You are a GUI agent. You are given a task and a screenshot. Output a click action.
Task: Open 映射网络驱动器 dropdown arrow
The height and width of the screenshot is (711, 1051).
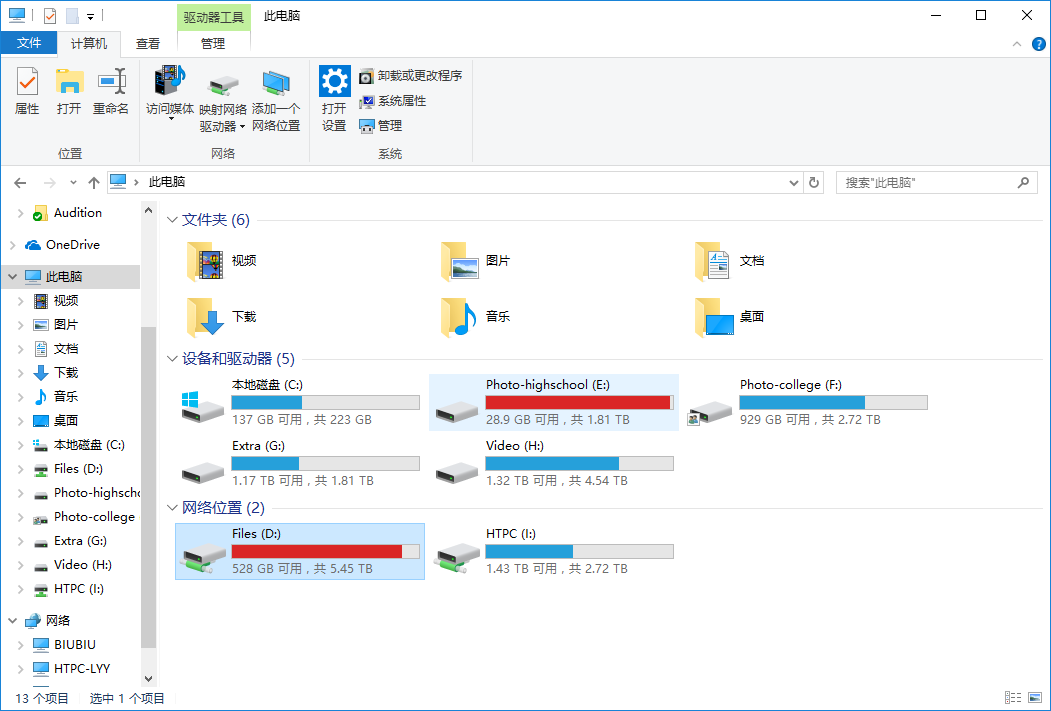243,127
